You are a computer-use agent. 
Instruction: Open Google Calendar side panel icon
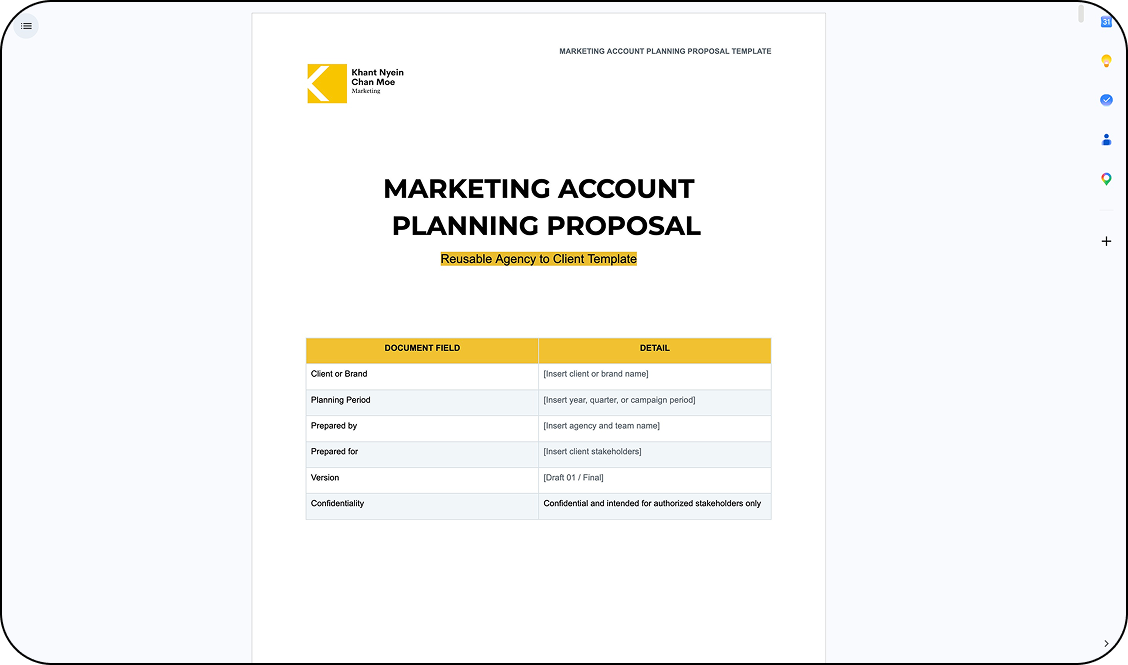(1106, 22)
